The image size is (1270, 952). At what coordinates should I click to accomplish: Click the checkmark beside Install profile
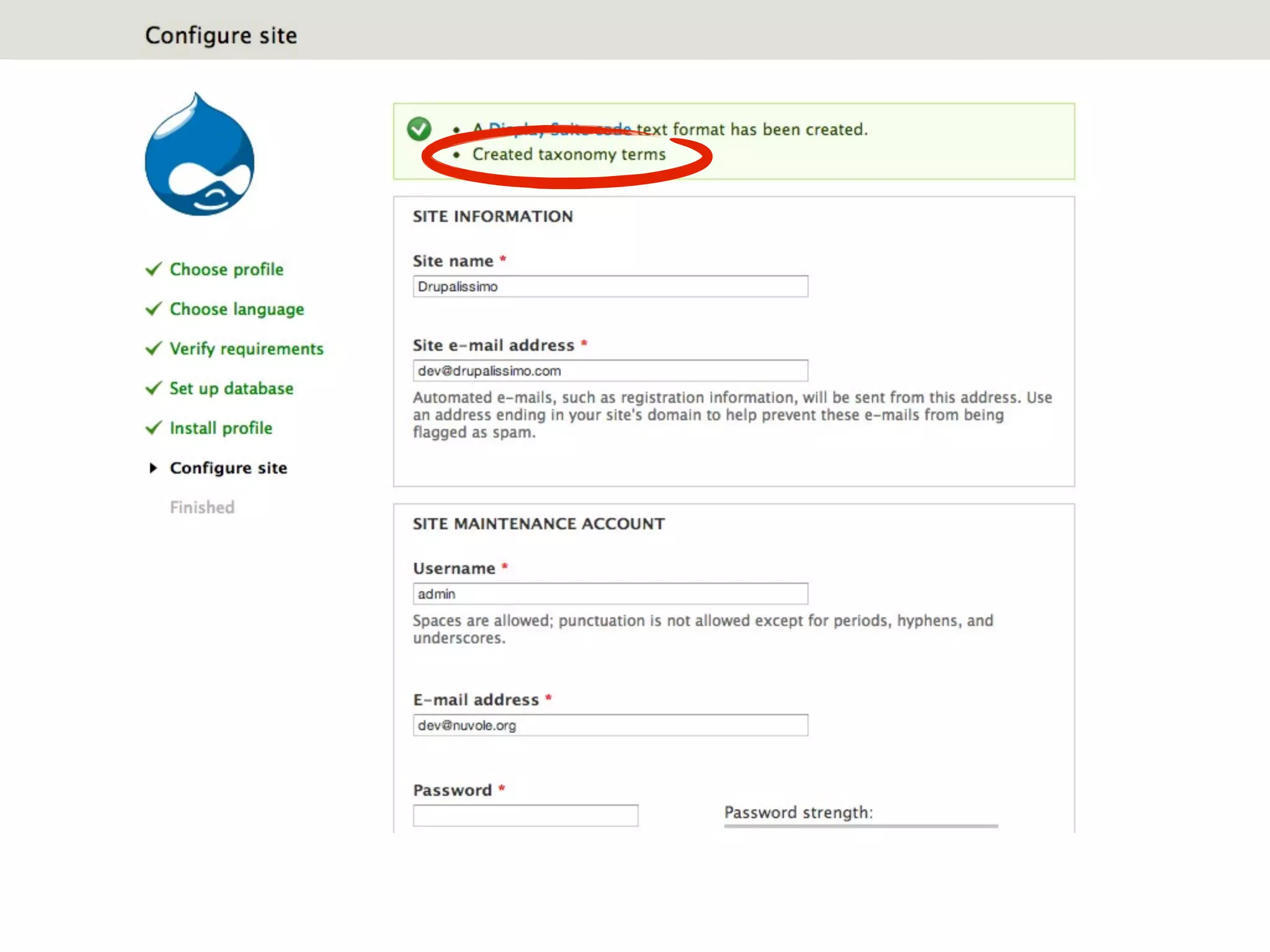pyautogui.click(x=153, y=428)
